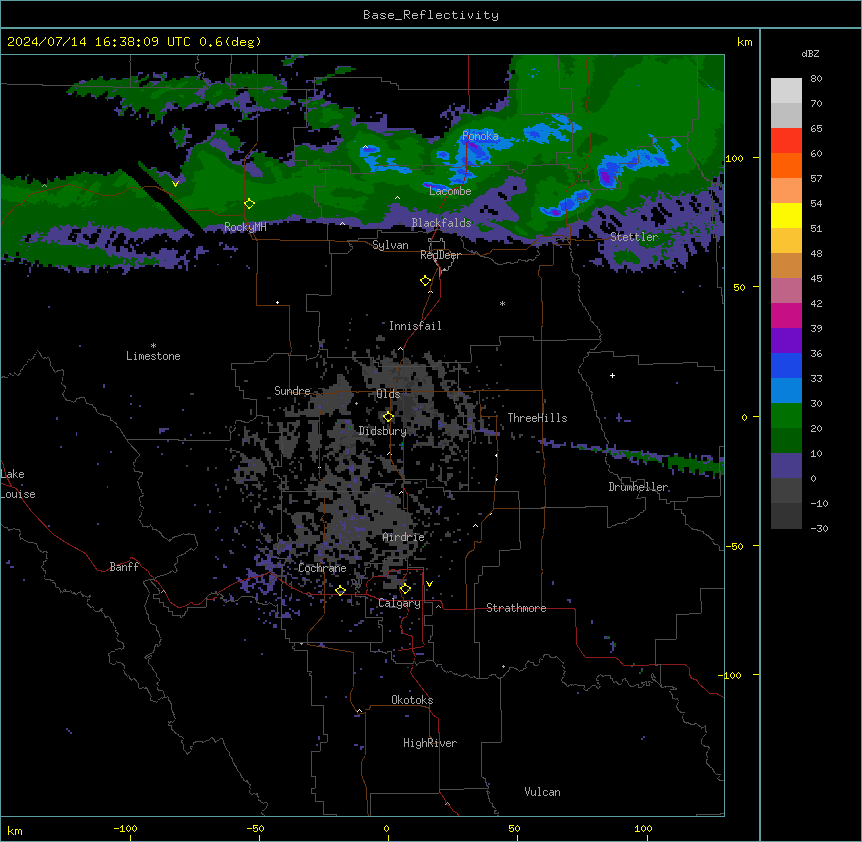Select the yellow diamond marker above Didsbury
The image size is (862, 842).
pos(388,417)
